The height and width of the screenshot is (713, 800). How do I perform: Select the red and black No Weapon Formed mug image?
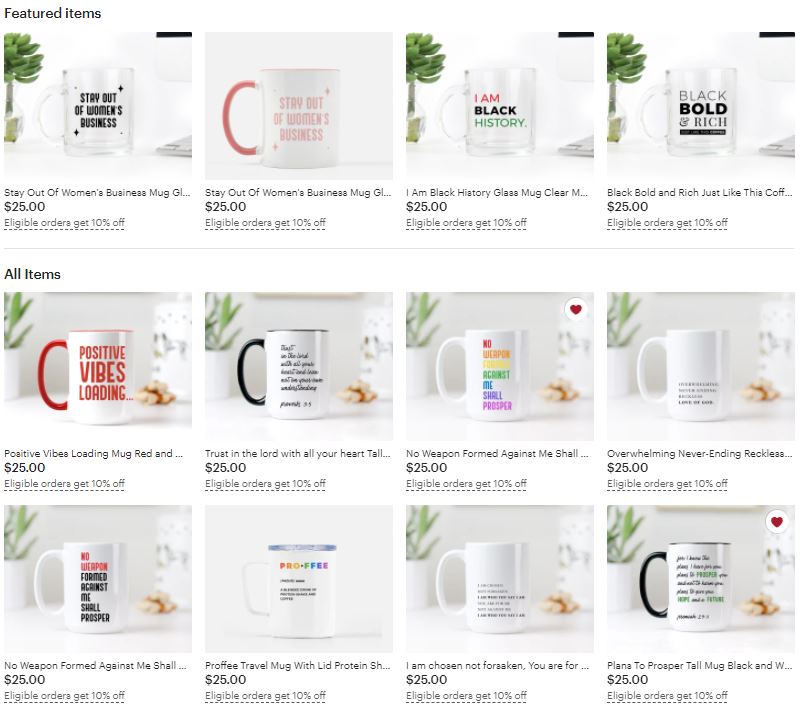coord(98,579)
